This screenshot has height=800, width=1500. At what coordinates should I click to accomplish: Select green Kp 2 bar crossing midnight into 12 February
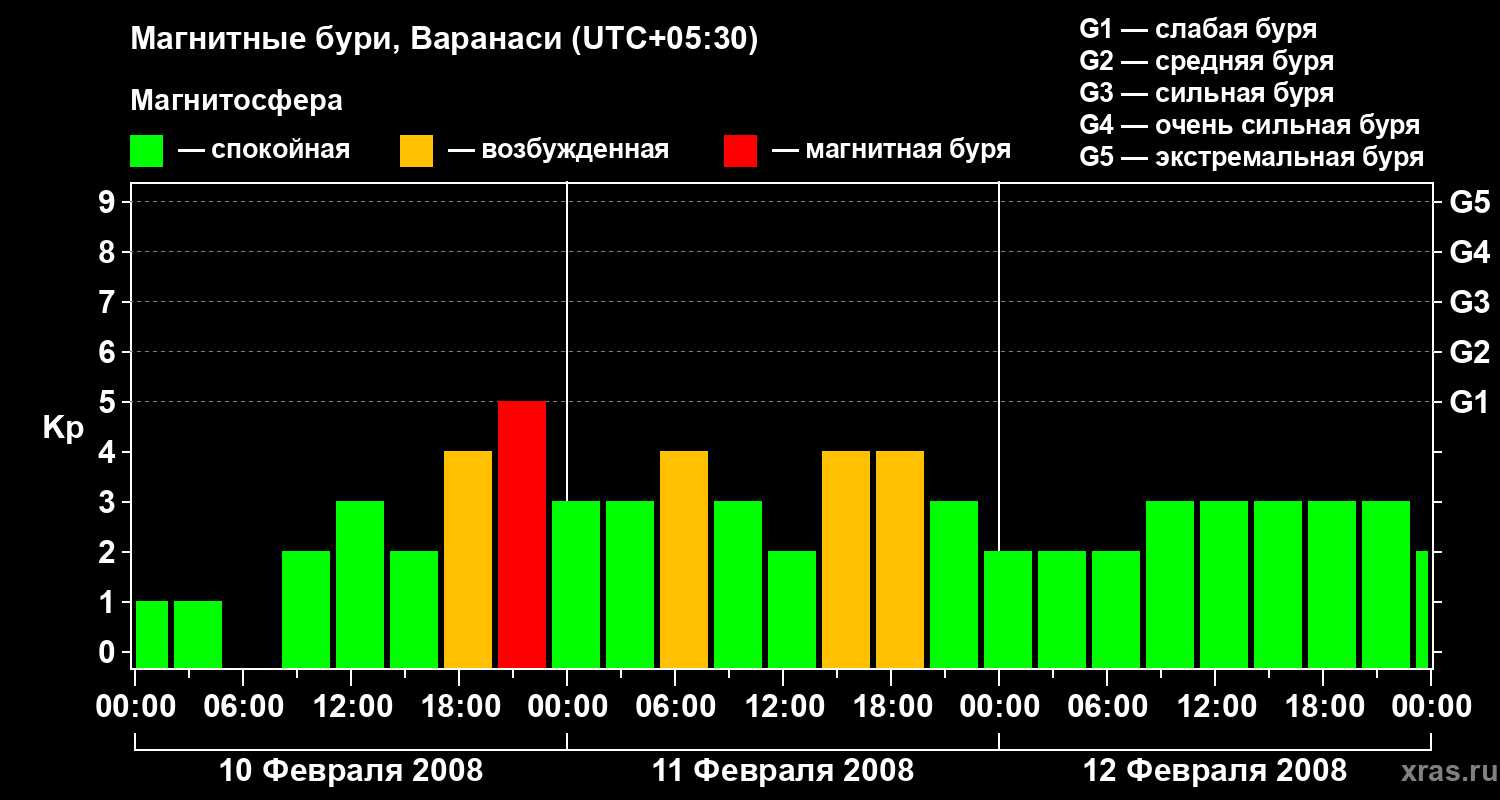[x=1008, y=610]
